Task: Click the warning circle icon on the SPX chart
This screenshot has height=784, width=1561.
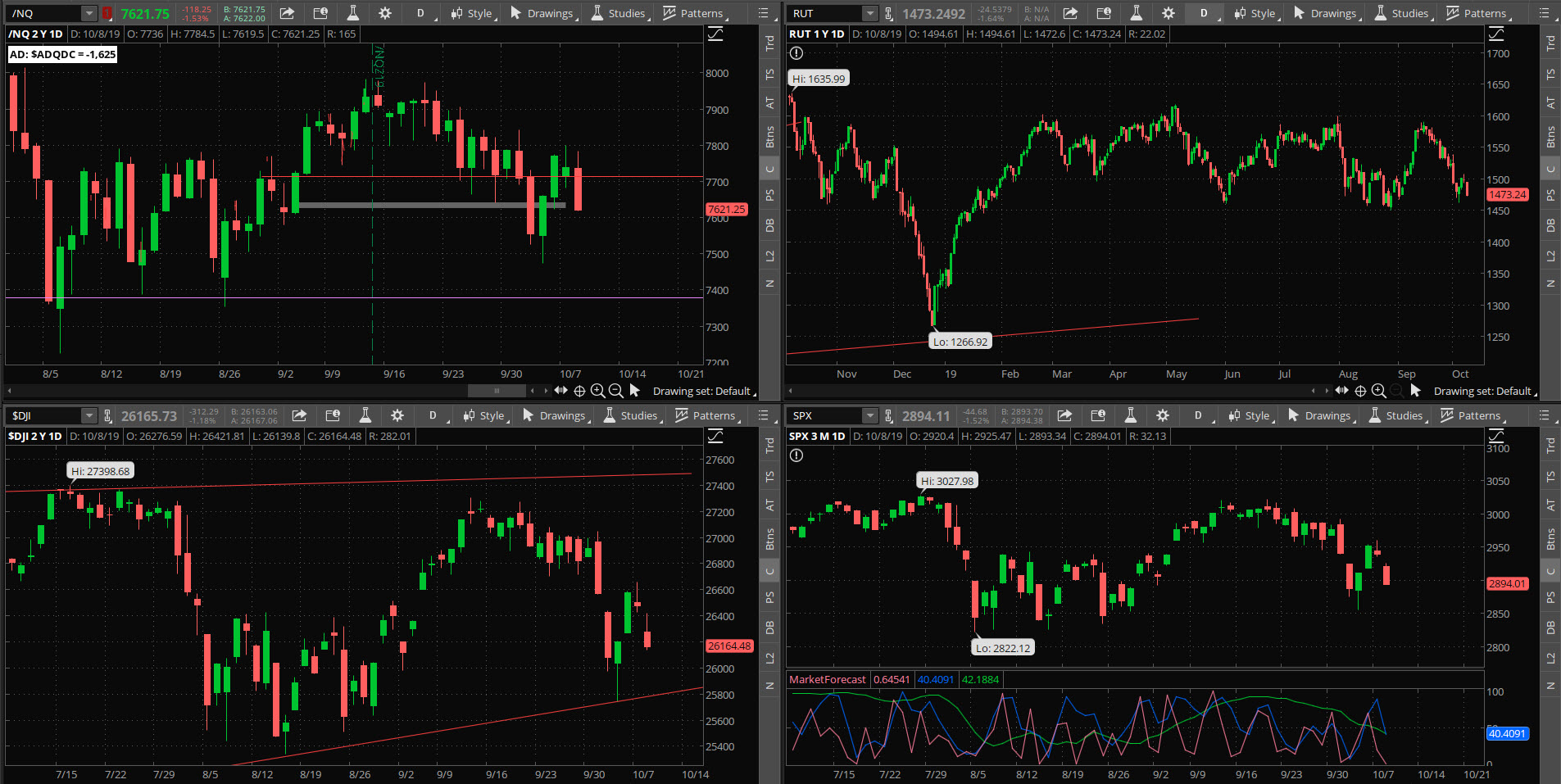Action: tap(796, 455)
